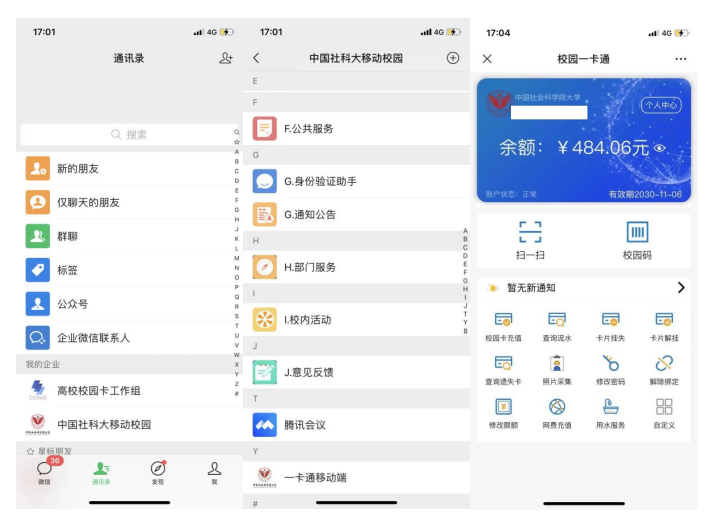710x523 pixels.
Task: Open 新的朋友 entry
Action: click(x=130, y=168)
